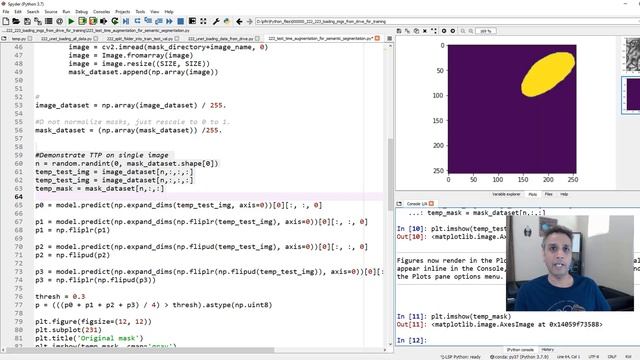The height and width of the screenshot is (360, 640).
Task: Open Preferences wrench icon
Action: point(216,21)
